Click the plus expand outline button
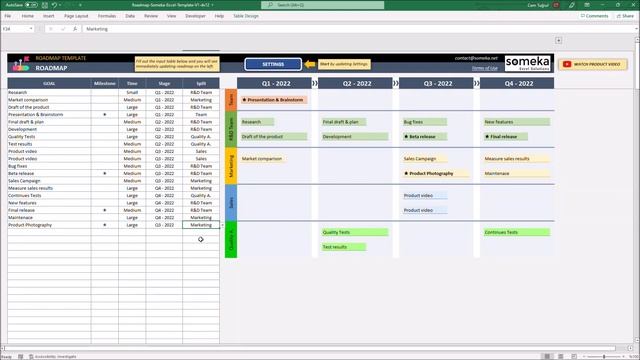This screenshot has width=640, height=360. click(558, 40)
